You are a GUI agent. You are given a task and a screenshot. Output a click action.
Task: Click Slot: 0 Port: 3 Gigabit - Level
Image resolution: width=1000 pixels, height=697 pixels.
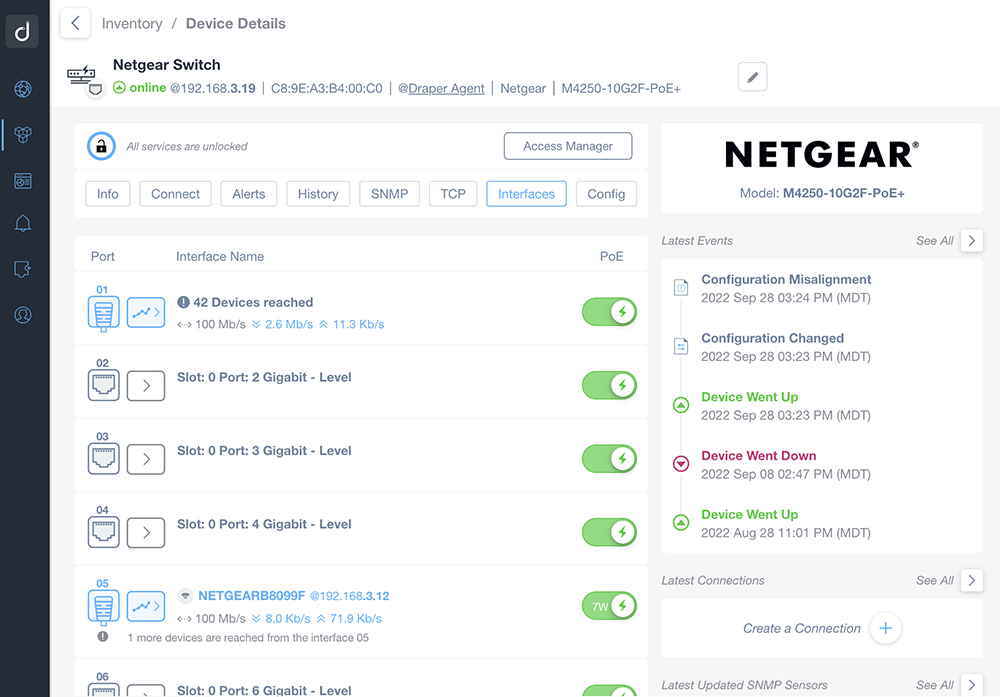pos(264,451)
